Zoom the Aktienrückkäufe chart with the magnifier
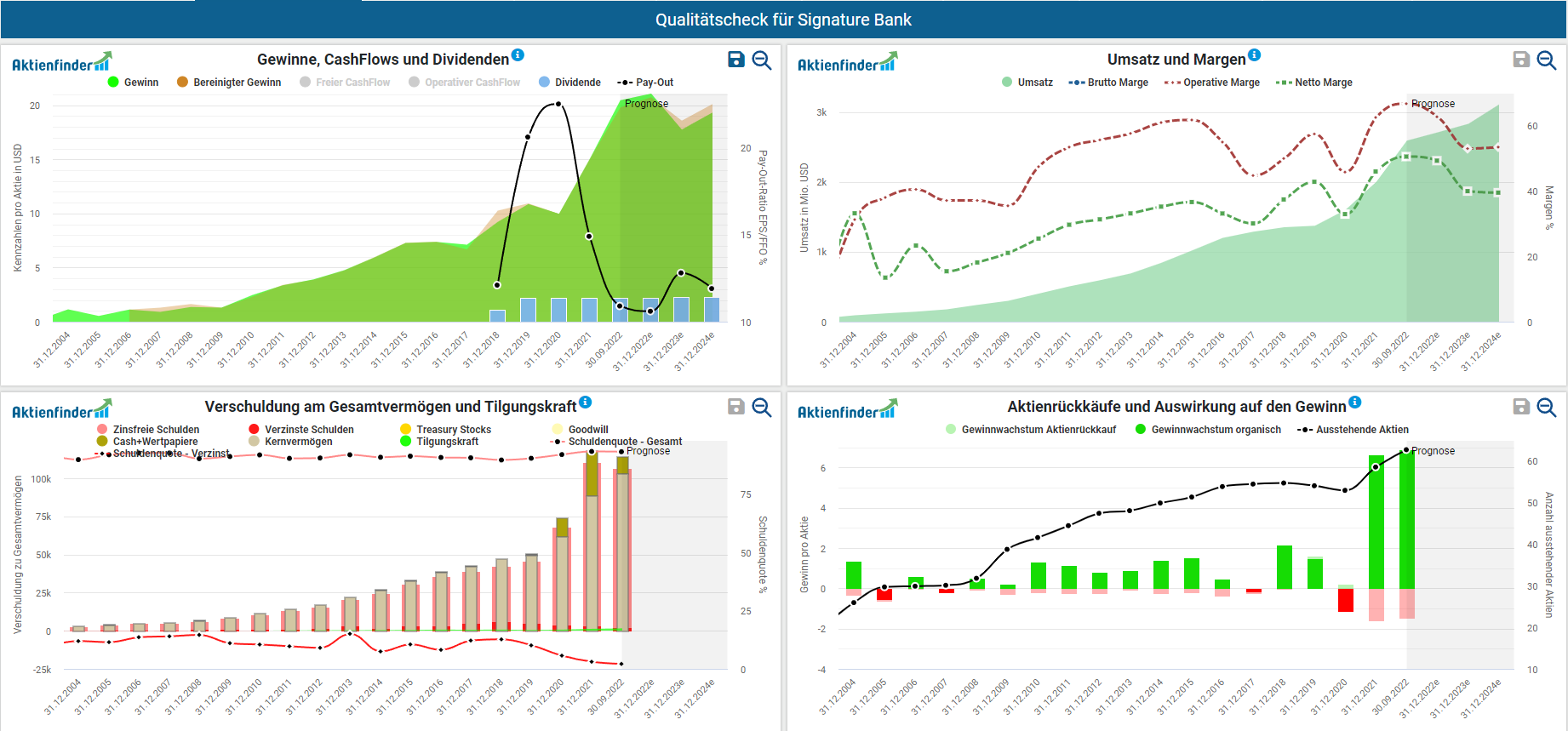1568x731 pixels. pyautogui.click(x=1547, y=407)
